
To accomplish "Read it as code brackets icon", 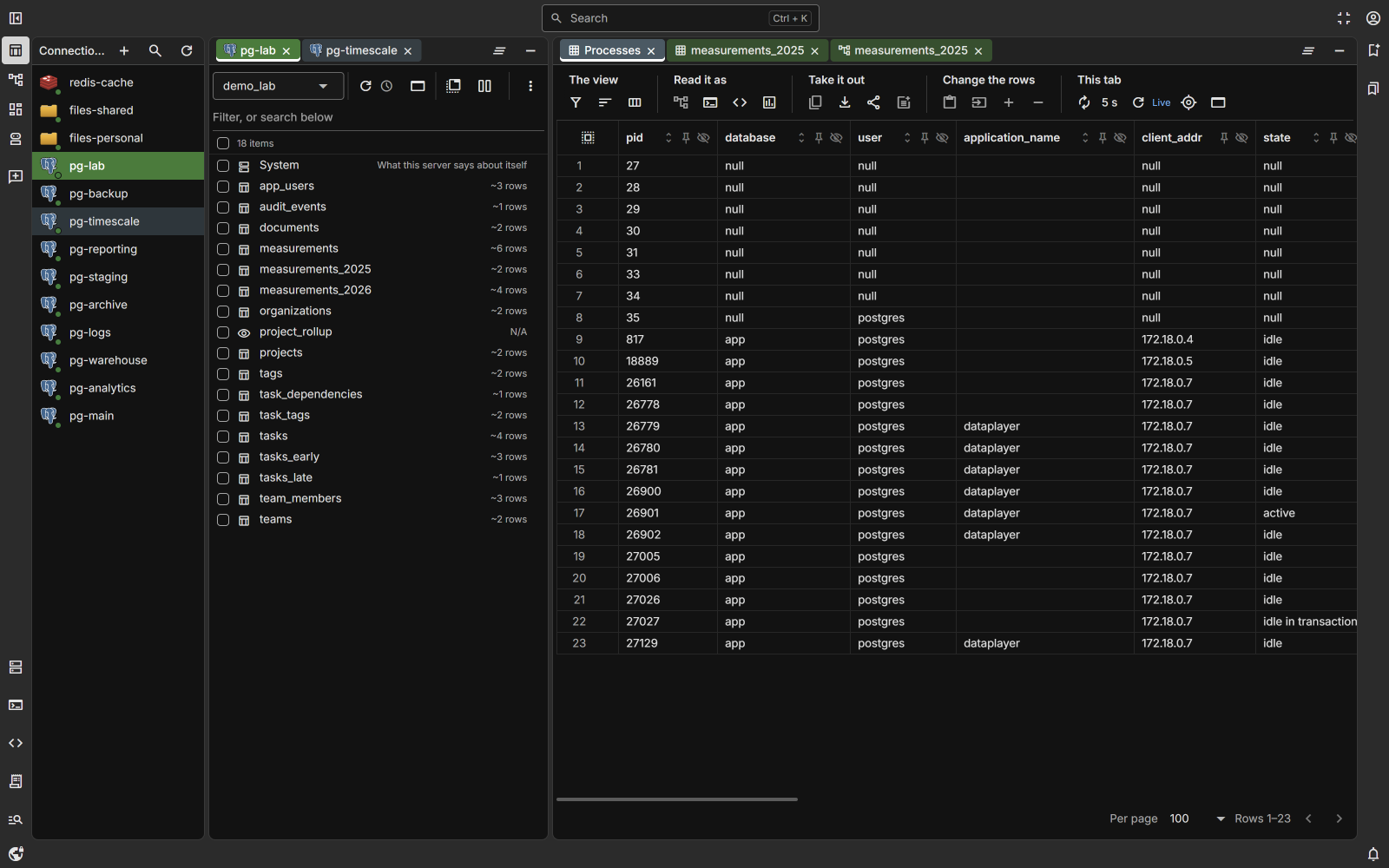I will coord(740,102).
